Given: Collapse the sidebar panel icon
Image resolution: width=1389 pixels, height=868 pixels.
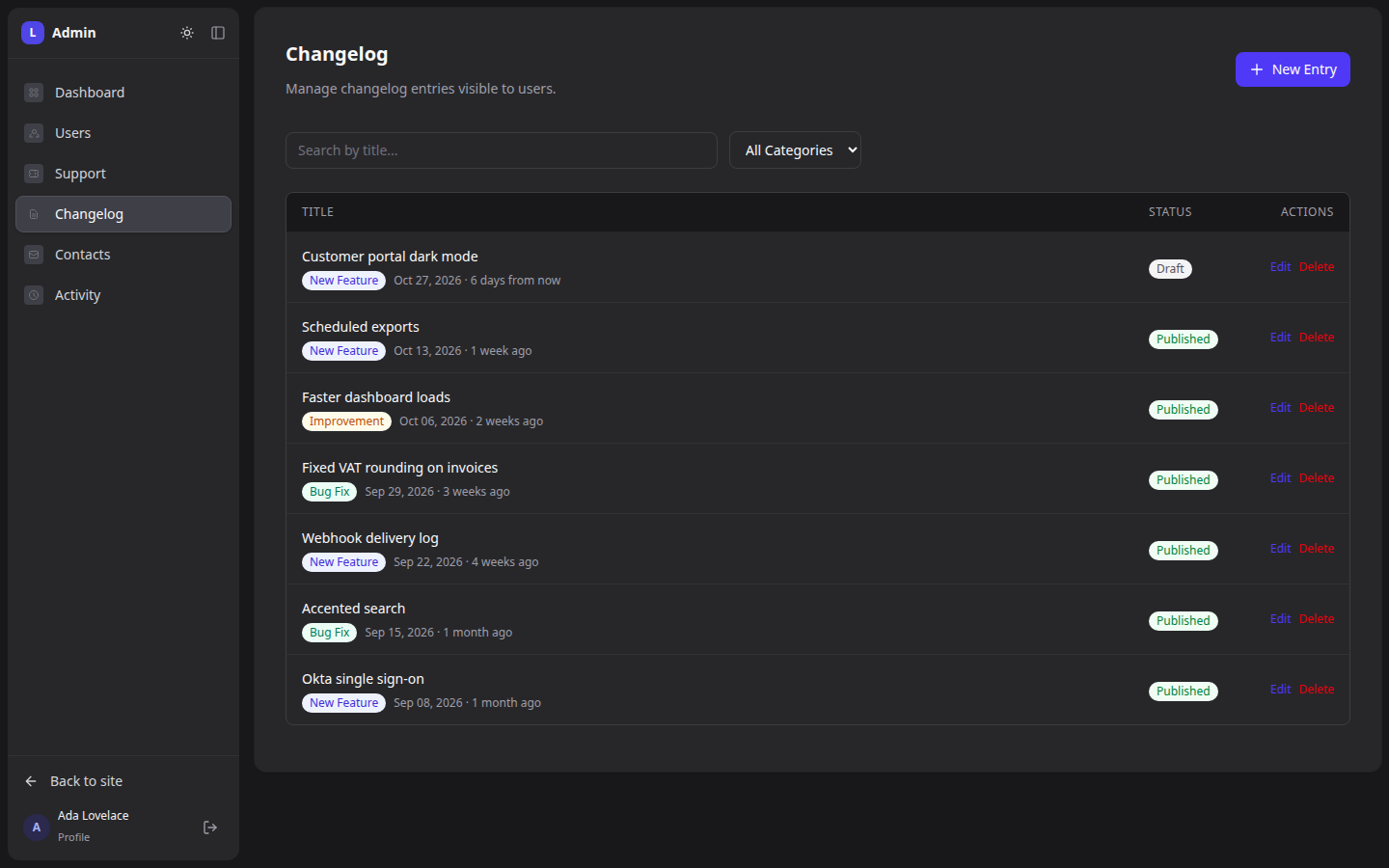Looking at the screenshot, I should [218, 33].
